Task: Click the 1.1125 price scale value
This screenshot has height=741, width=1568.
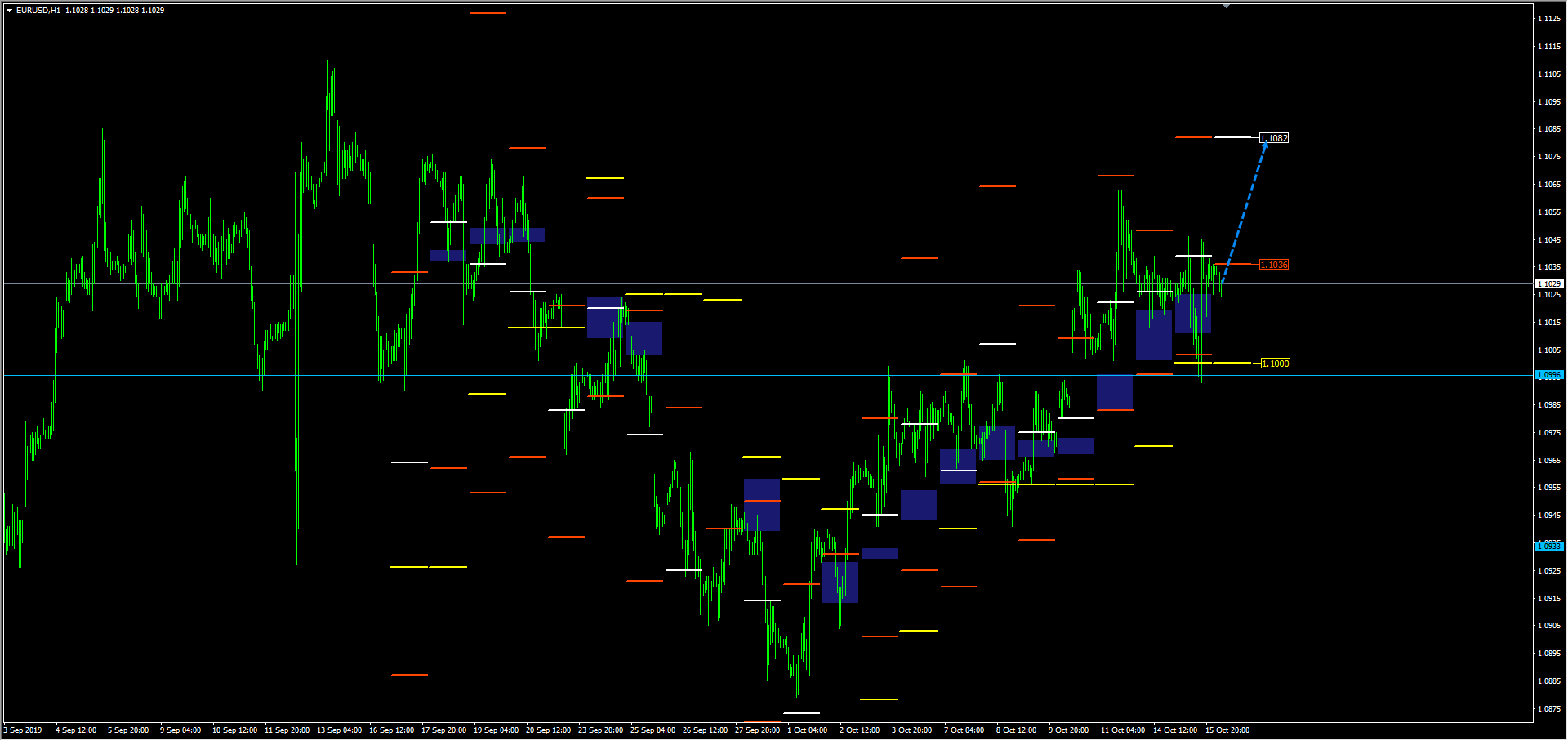Action: click(1549, 19)
